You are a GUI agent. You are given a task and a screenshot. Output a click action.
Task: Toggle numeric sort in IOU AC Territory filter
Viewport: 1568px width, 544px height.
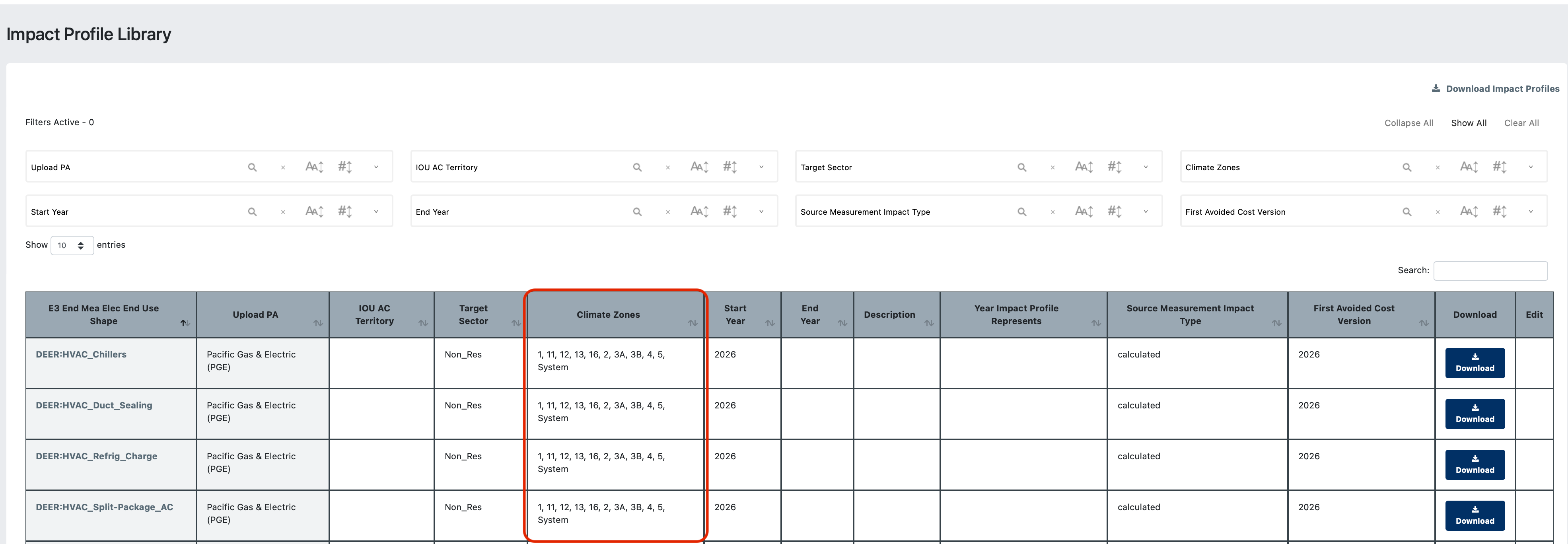pos(730,167)
